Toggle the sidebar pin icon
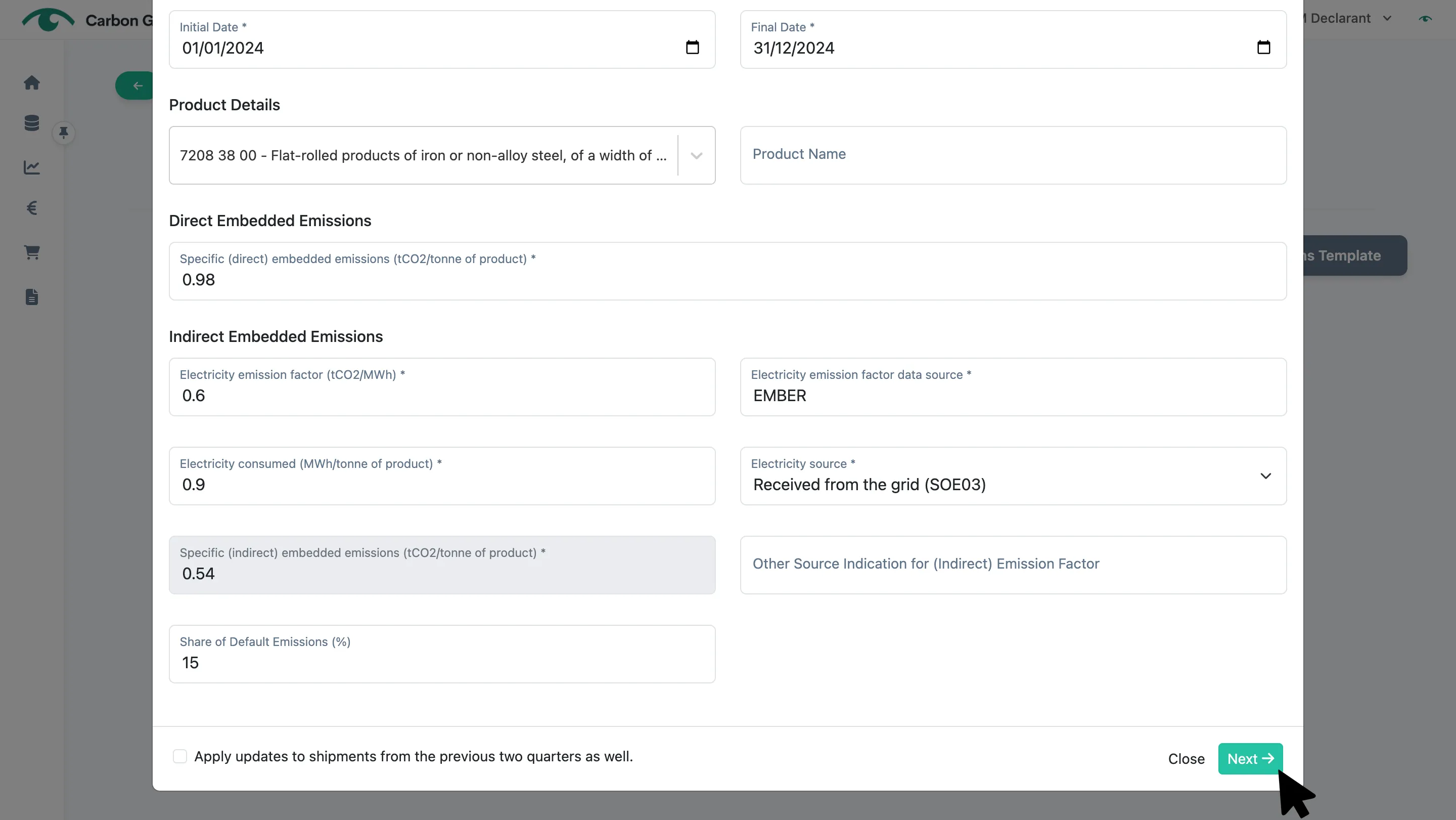Screen dimensions: 1456x820 (63, 133)
